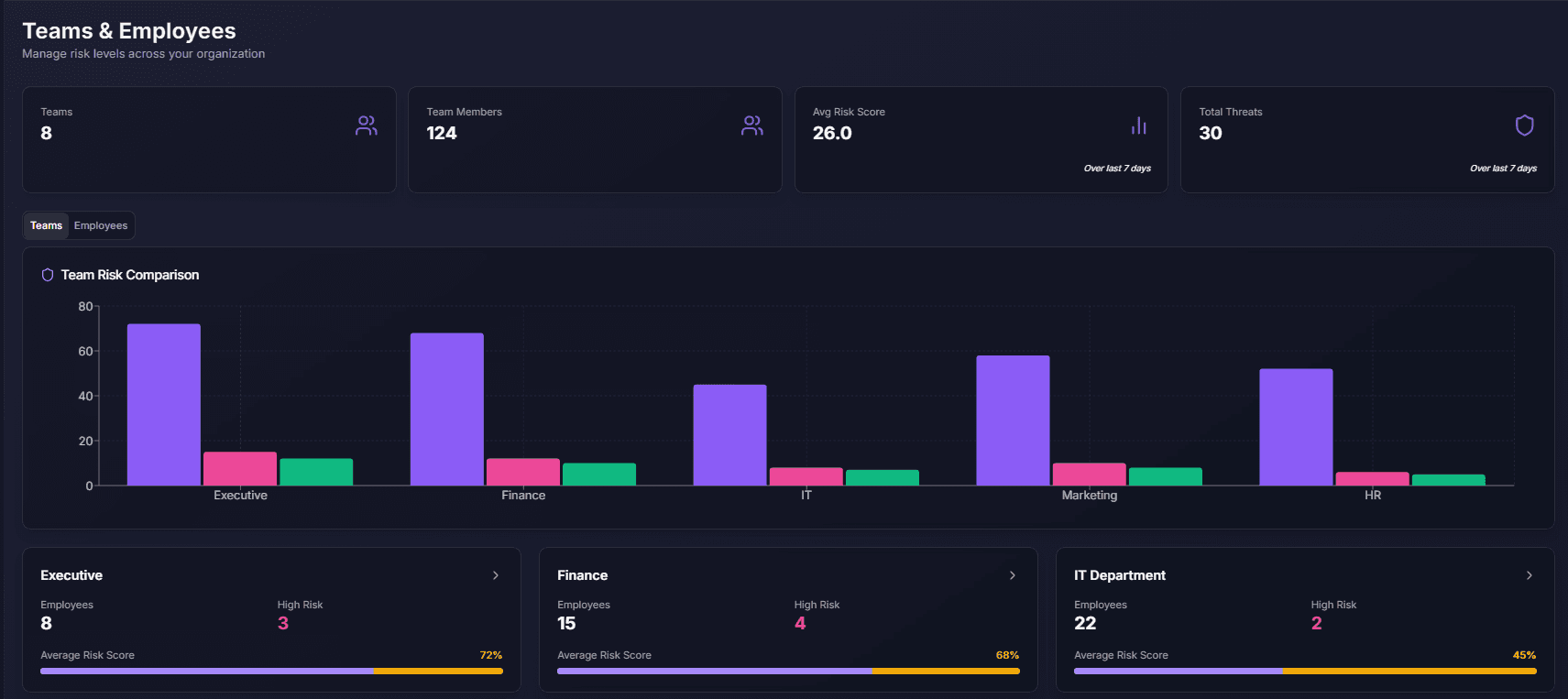Click the pink Executive bar in chart
The height and width of the screenshot is (699, 1568).
coord(240,468)
